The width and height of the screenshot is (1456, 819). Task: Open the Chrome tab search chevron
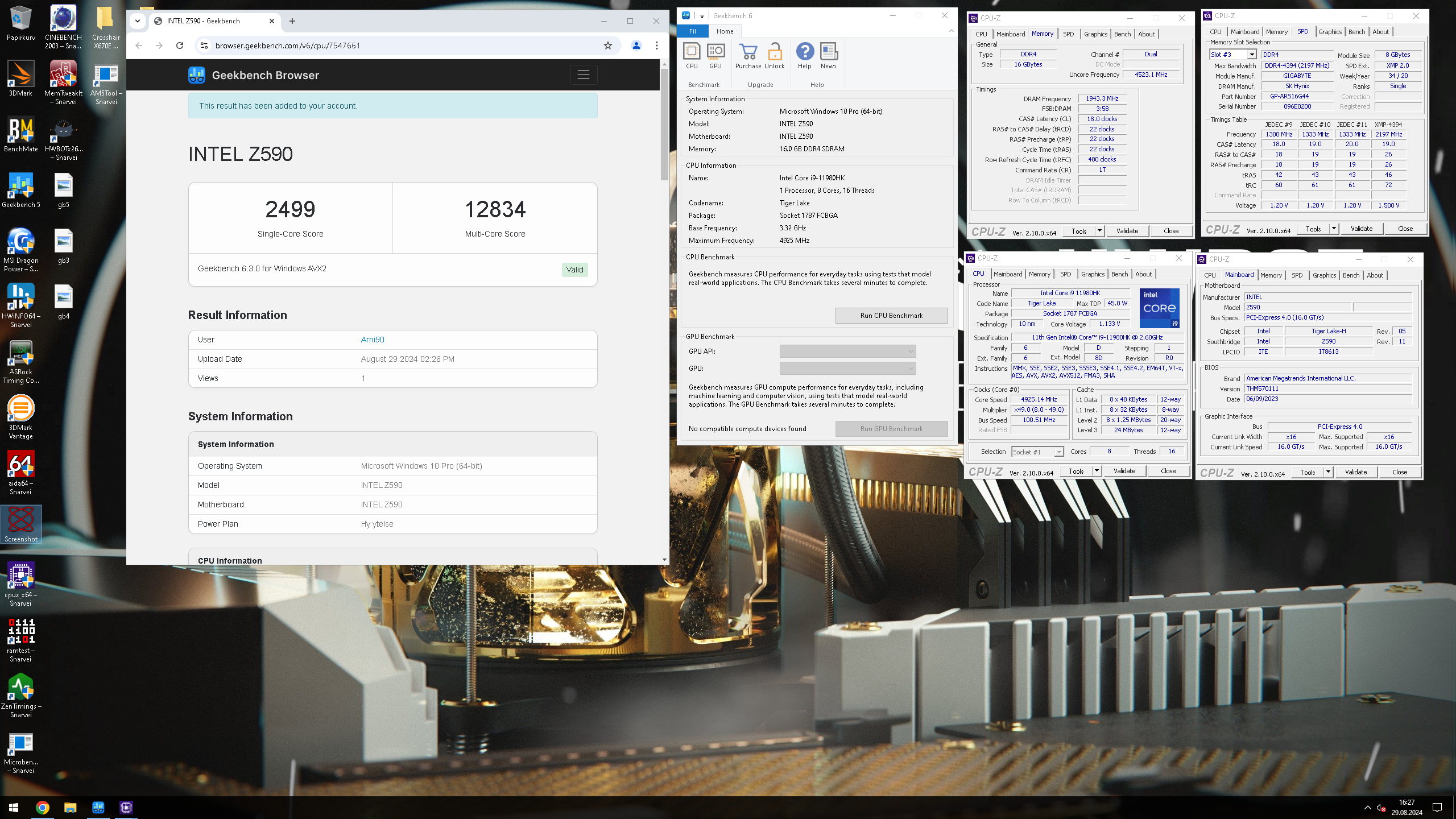[x=138, y=21]
